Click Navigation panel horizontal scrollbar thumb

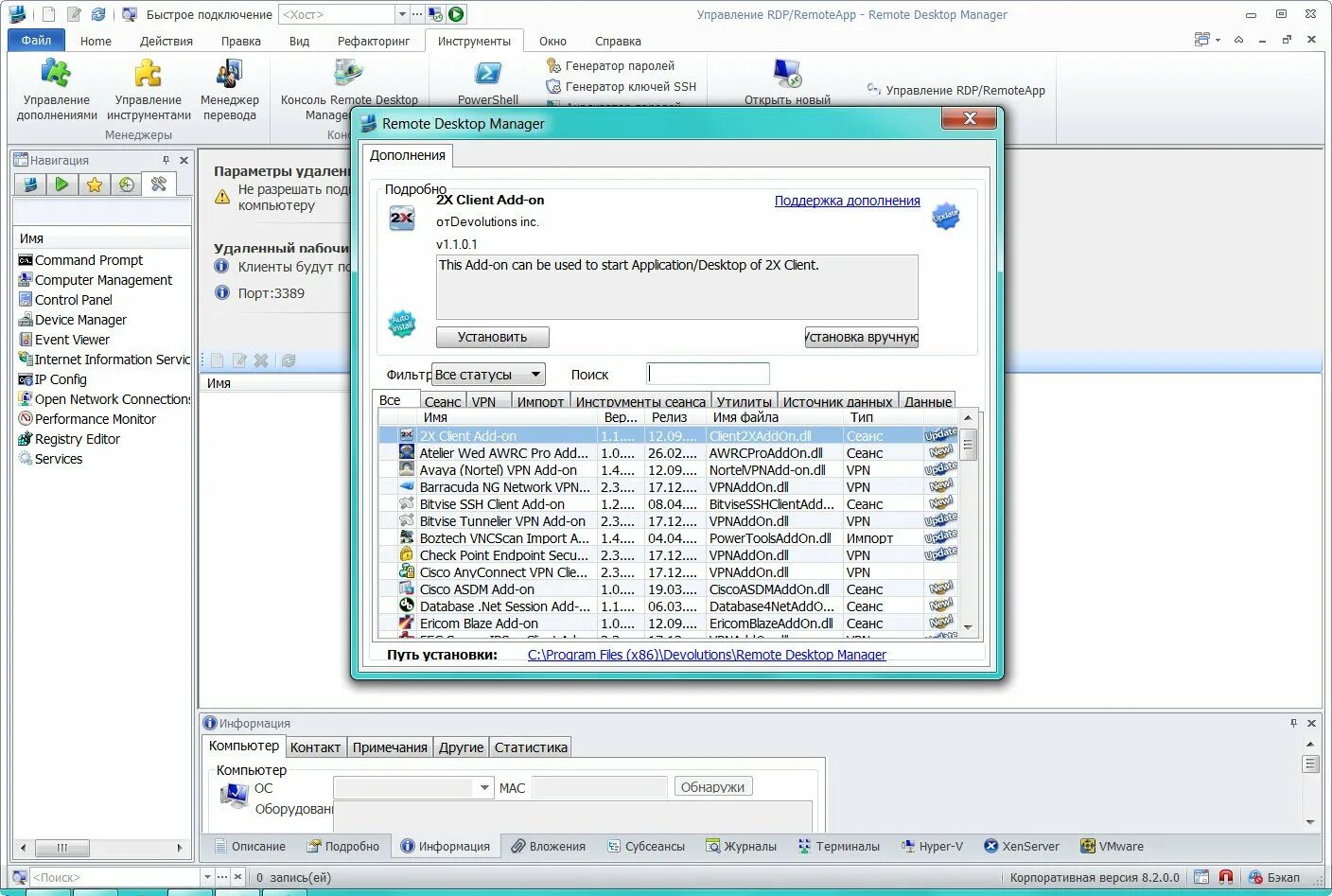[x=61, y=848]
